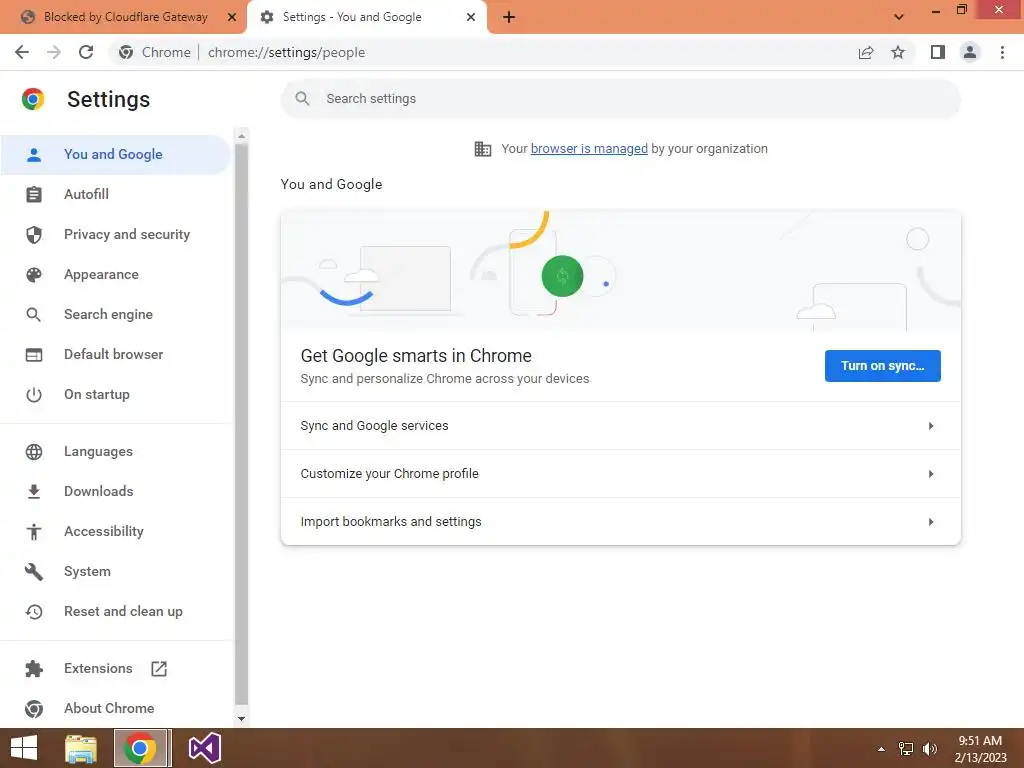1024x768 pixels.
Task: Click the external link icon beside Extensions
Action: (159, 669)
